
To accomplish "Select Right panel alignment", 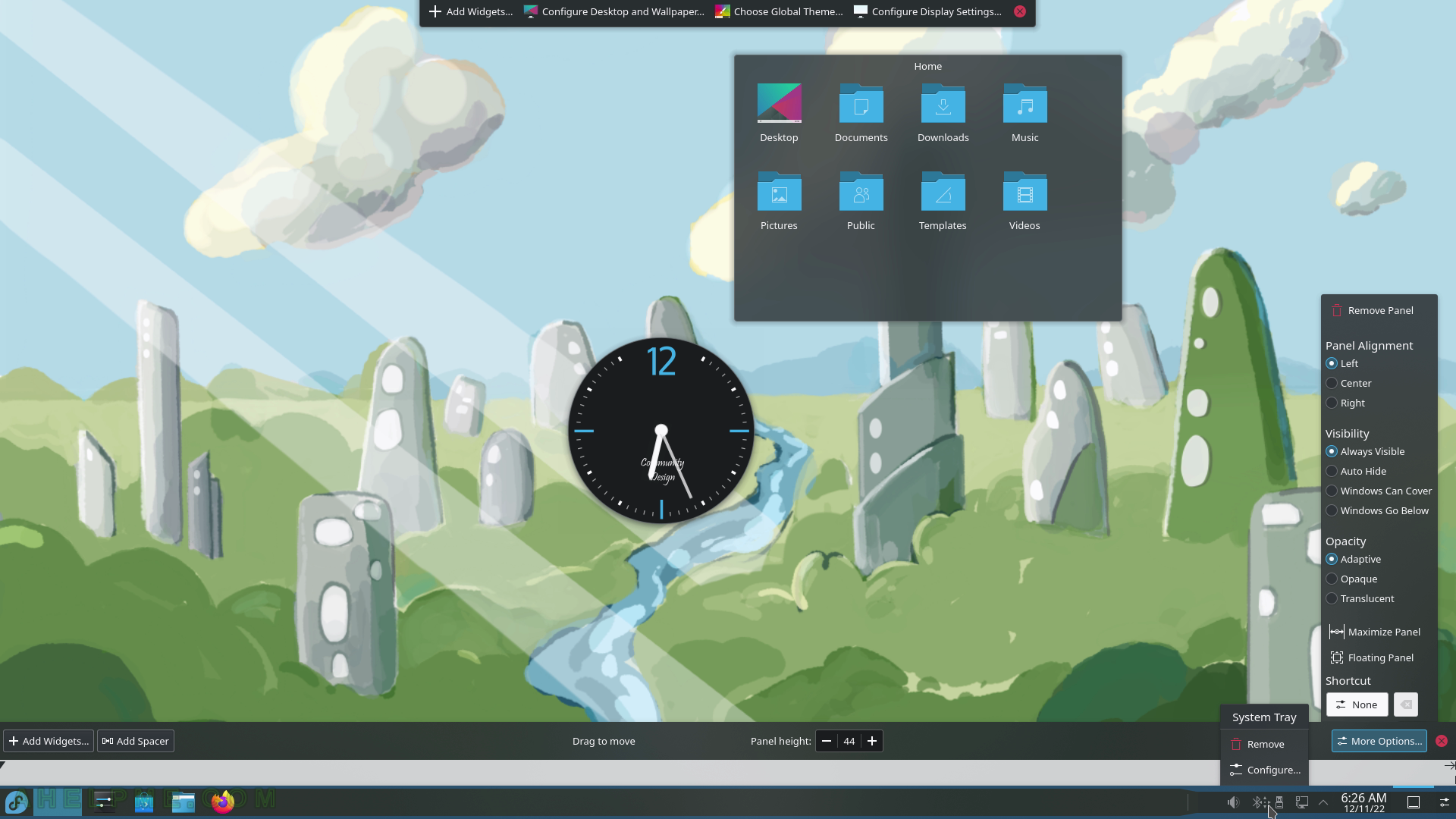I will pyautogui.click(x=1345, y=403).
